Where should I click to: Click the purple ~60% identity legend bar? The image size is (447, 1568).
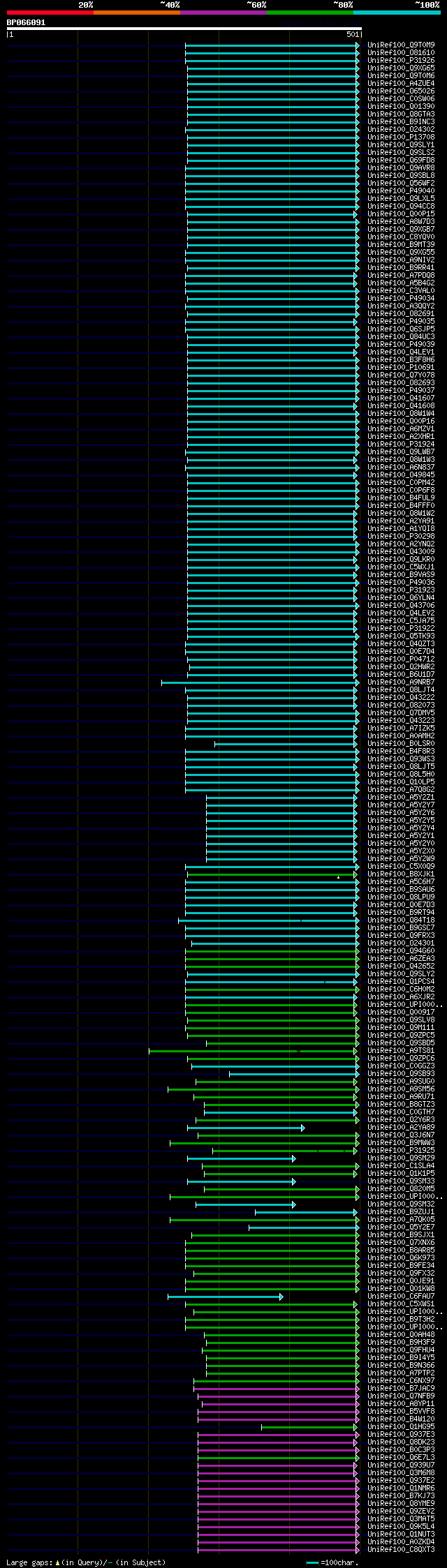pyautogui.click(x=223, y=13)
